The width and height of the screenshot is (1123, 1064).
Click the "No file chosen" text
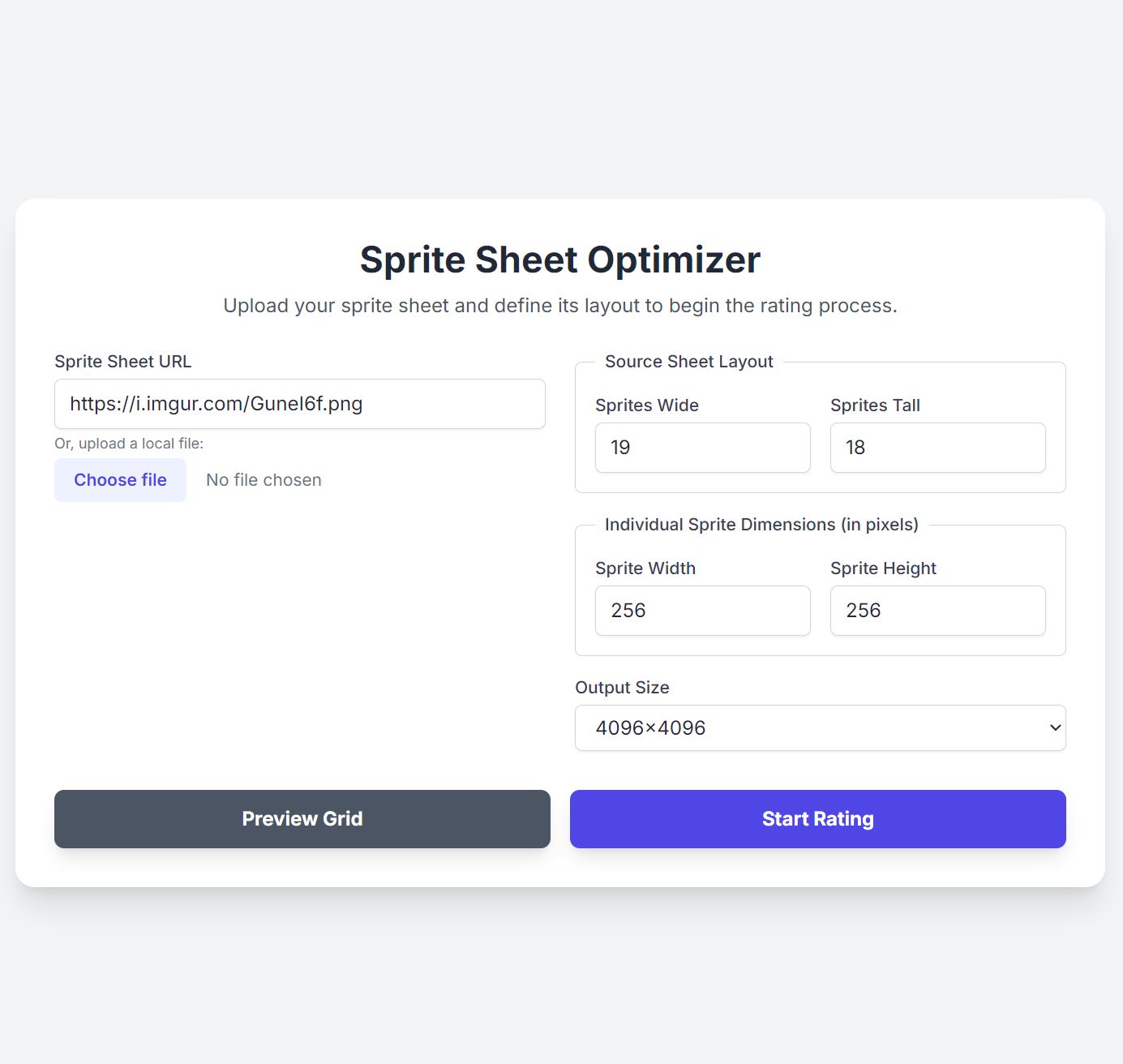[264, 480]
